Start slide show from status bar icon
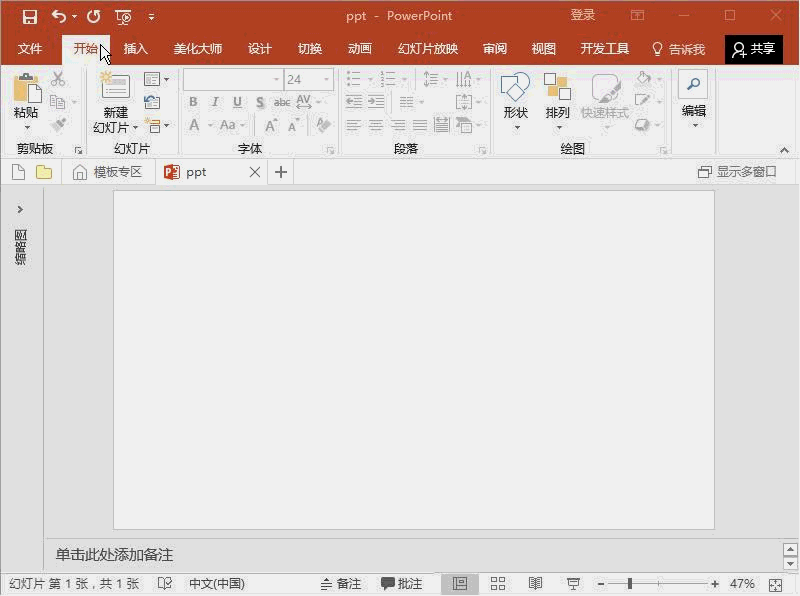This screenshot has height=596, width=800. pos(573,584)
